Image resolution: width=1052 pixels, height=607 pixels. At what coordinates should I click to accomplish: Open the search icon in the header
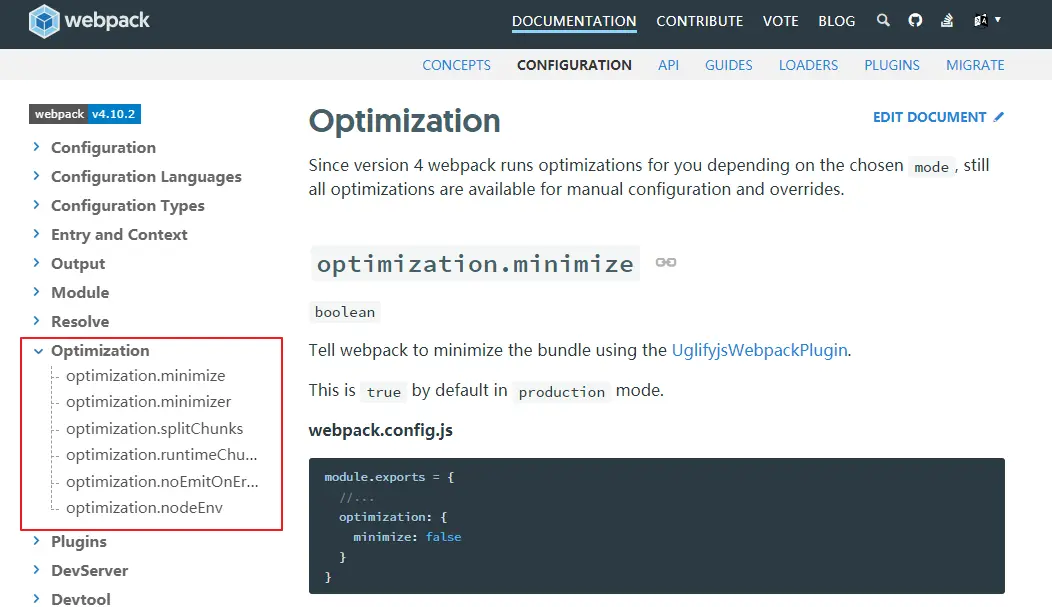[x=883, y=20]
